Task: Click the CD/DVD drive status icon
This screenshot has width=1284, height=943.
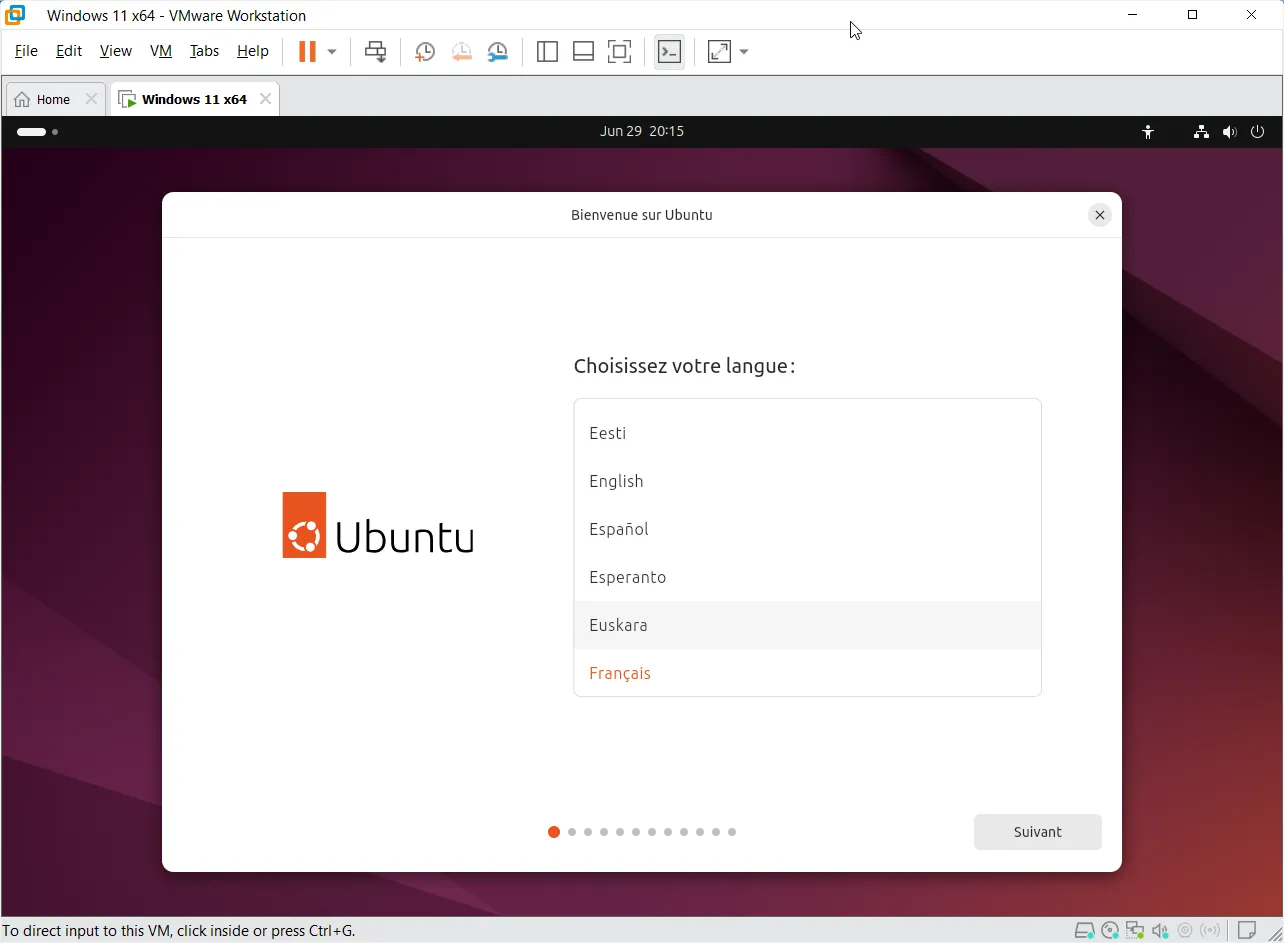Action: tap(1110, 931)
